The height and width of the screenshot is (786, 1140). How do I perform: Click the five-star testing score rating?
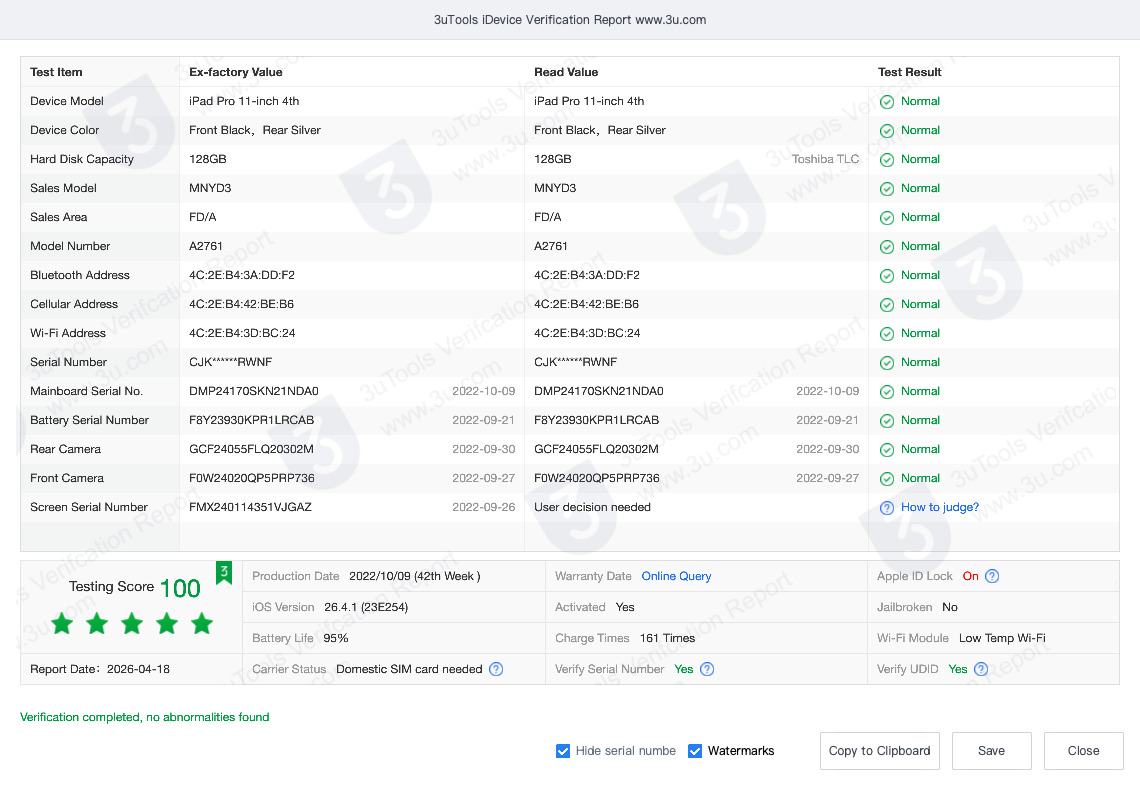[132, 624]
